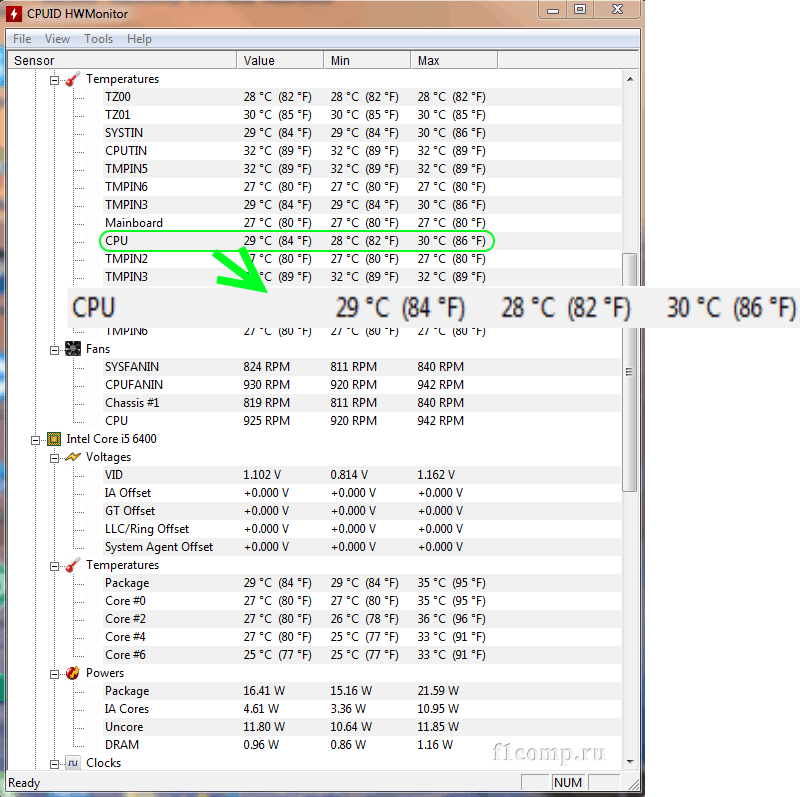This screenshot has height=797, width=800.
Task: Collapse the Temperatures group above TZ00
Action: [54, 80]
